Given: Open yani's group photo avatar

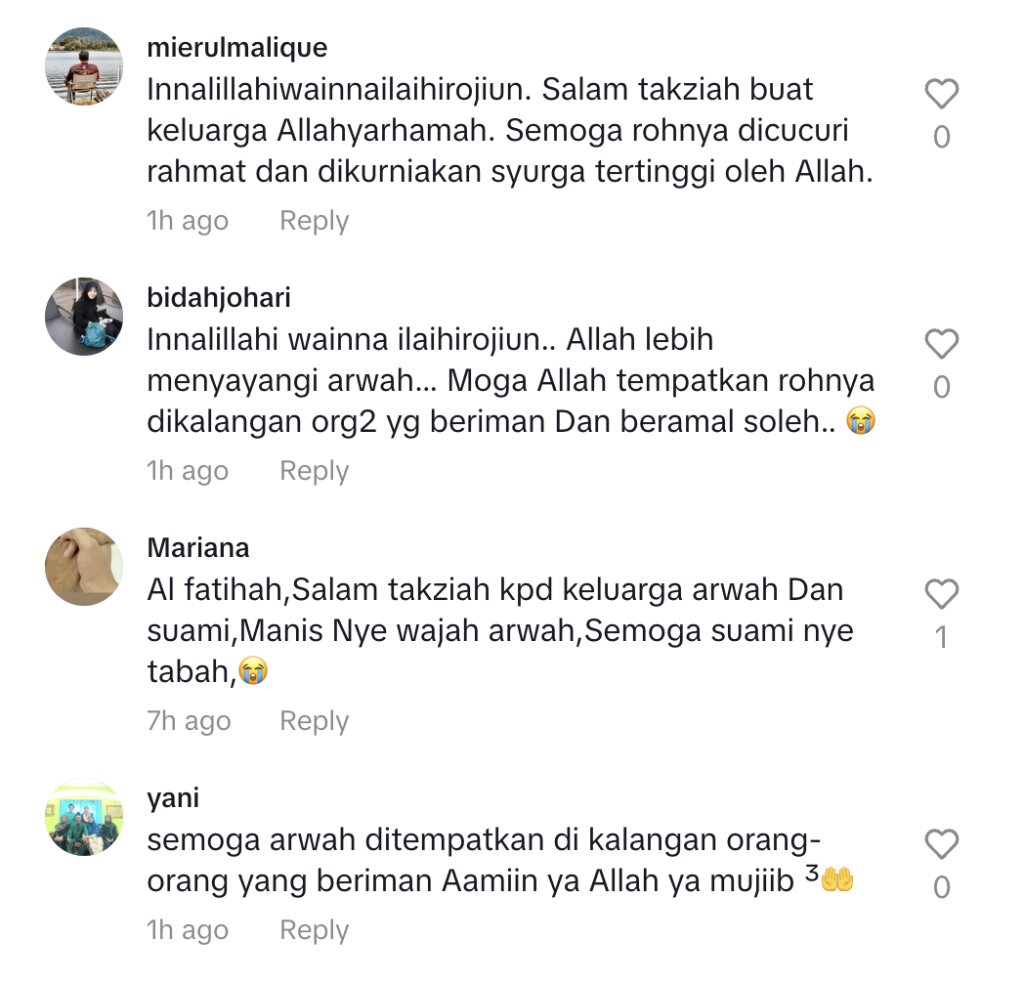Looking at the screenshot, I should (84, 817).
